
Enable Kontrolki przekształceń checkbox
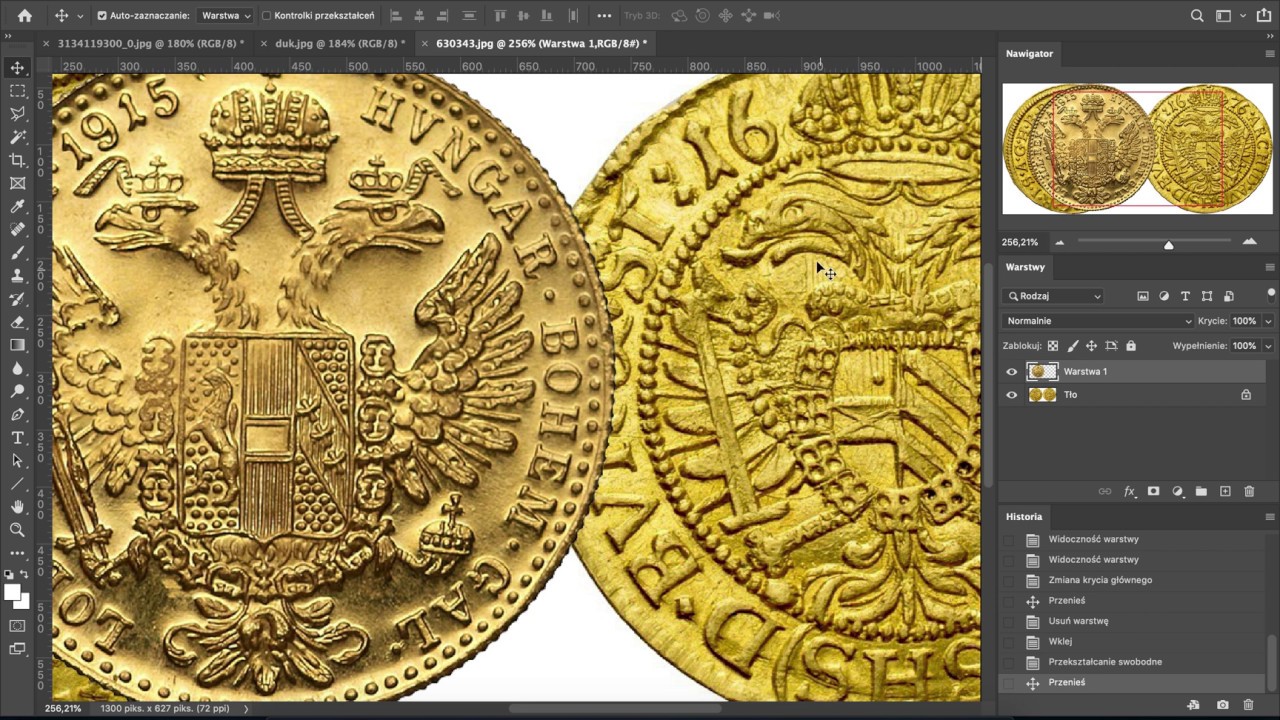click(266, 16)
